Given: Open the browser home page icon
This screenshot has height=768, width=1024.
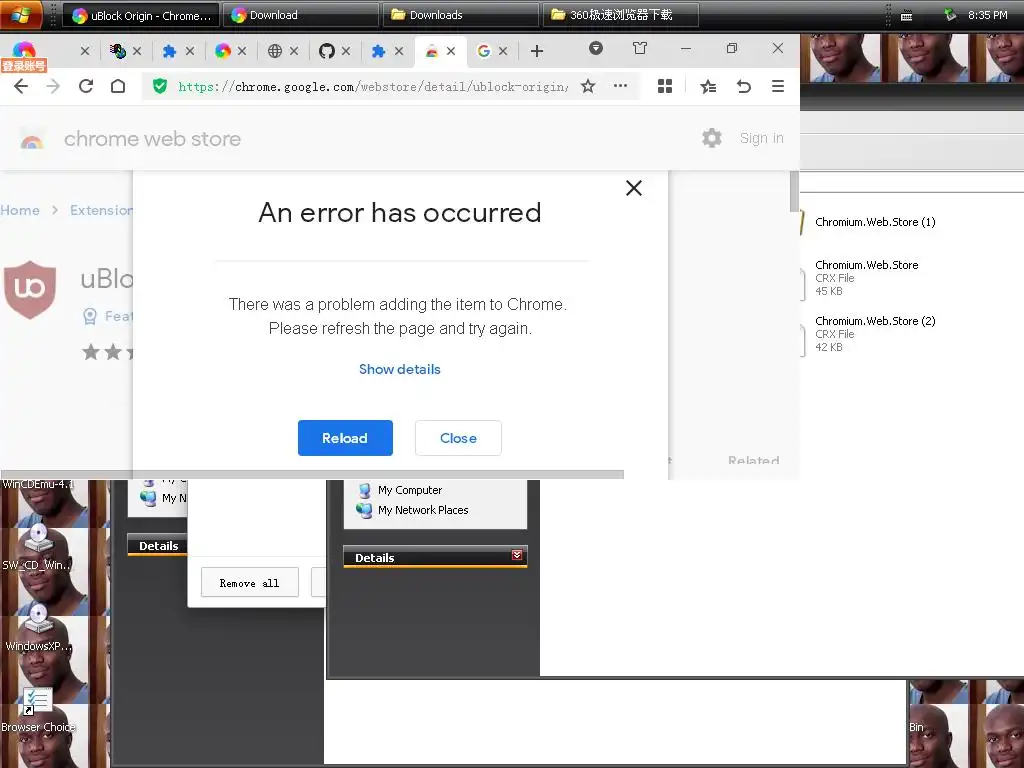Looking at the screenshot, I should (118, 86).
